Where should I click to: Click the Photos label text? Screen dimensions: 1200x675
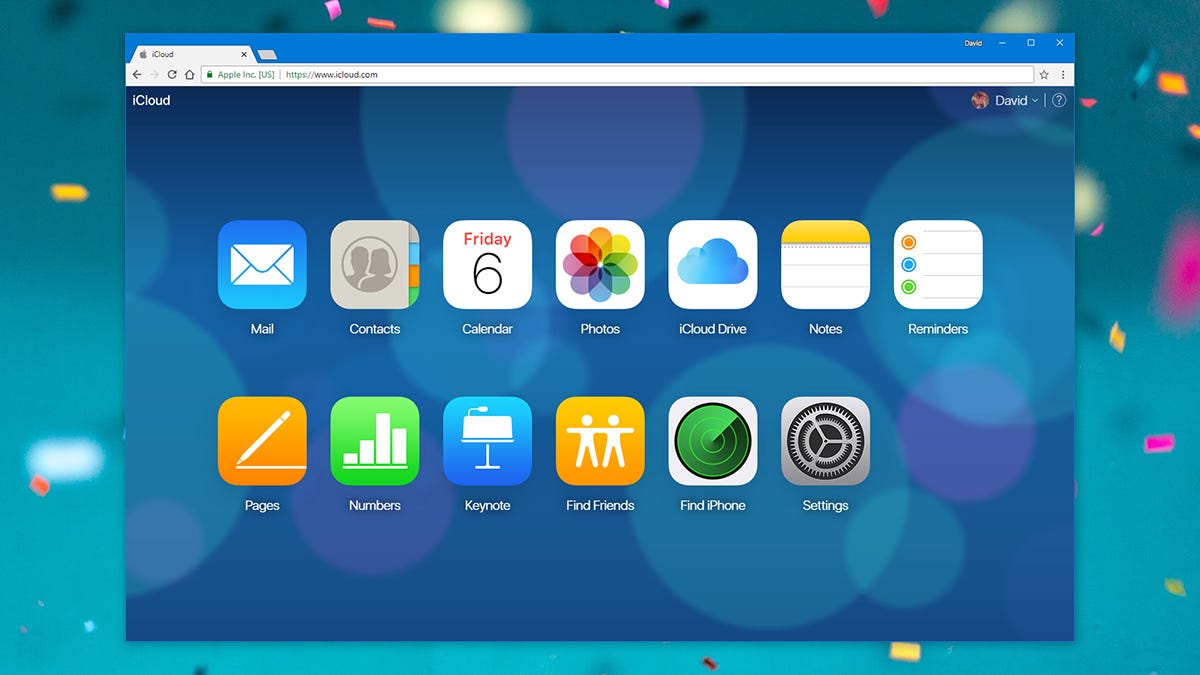pyautogui.click(x=600, y=329)
